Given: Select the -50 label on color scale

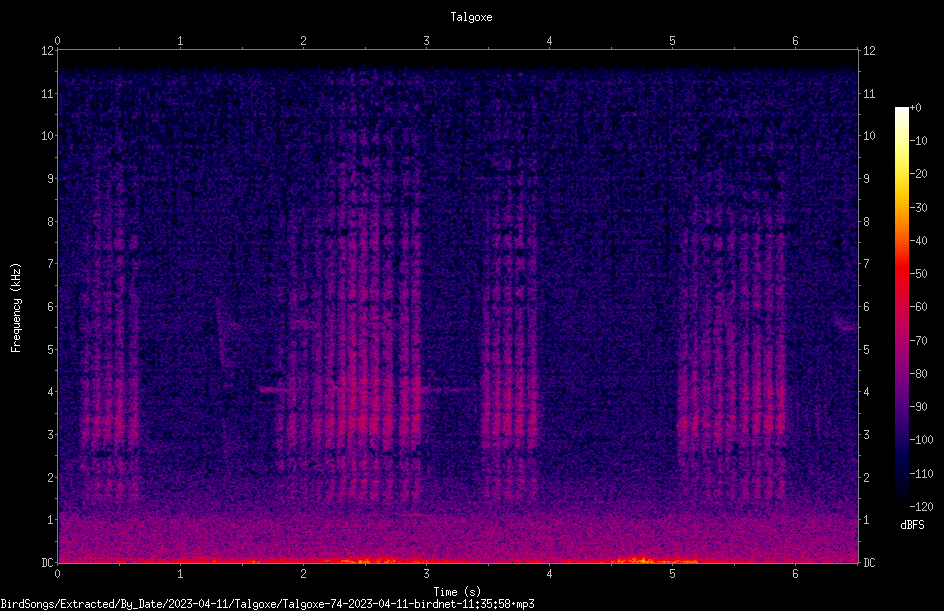Looking at the screenshot, I should coord(919,273).
